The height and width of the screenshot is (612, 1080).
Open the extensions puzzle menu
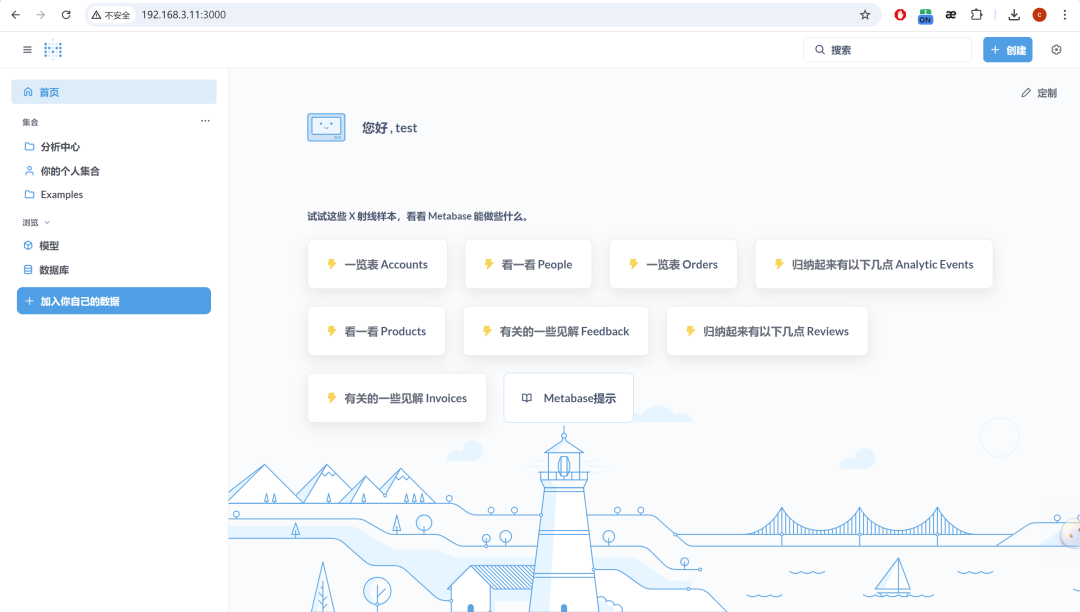click(x=977, y=14)
